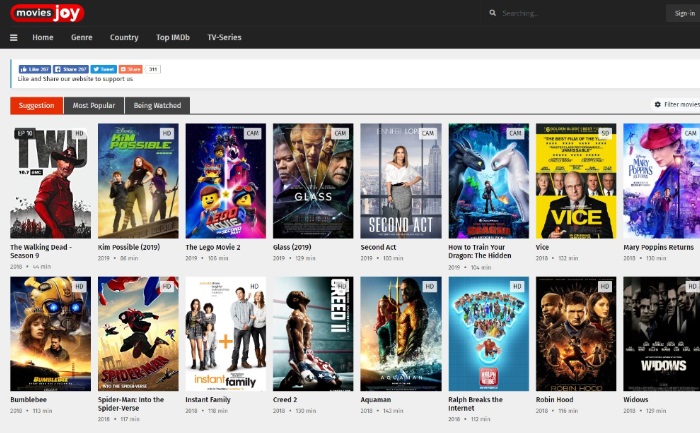Click the orange Share button

(130, 69)
